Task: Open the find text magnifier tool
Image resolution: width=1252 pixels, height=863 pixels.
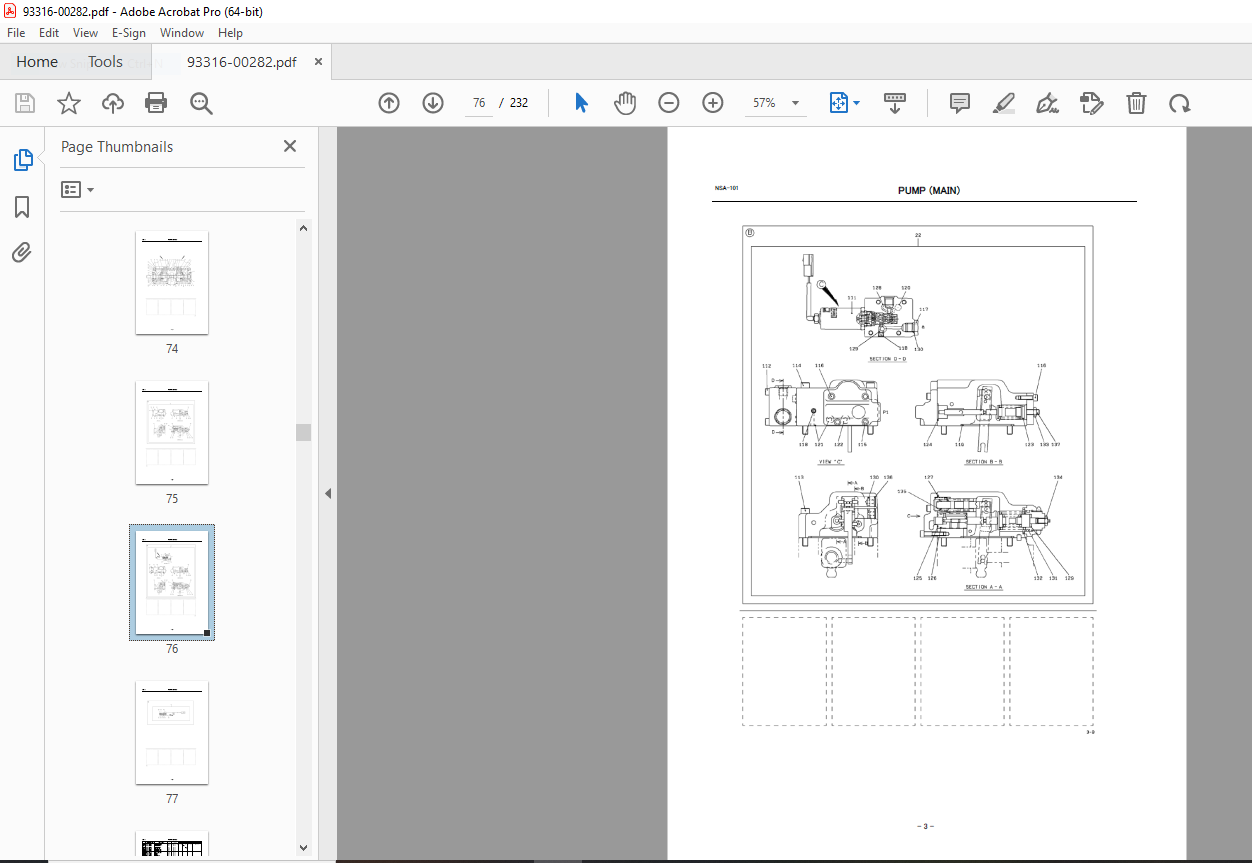Action: [x=201, y=103]
